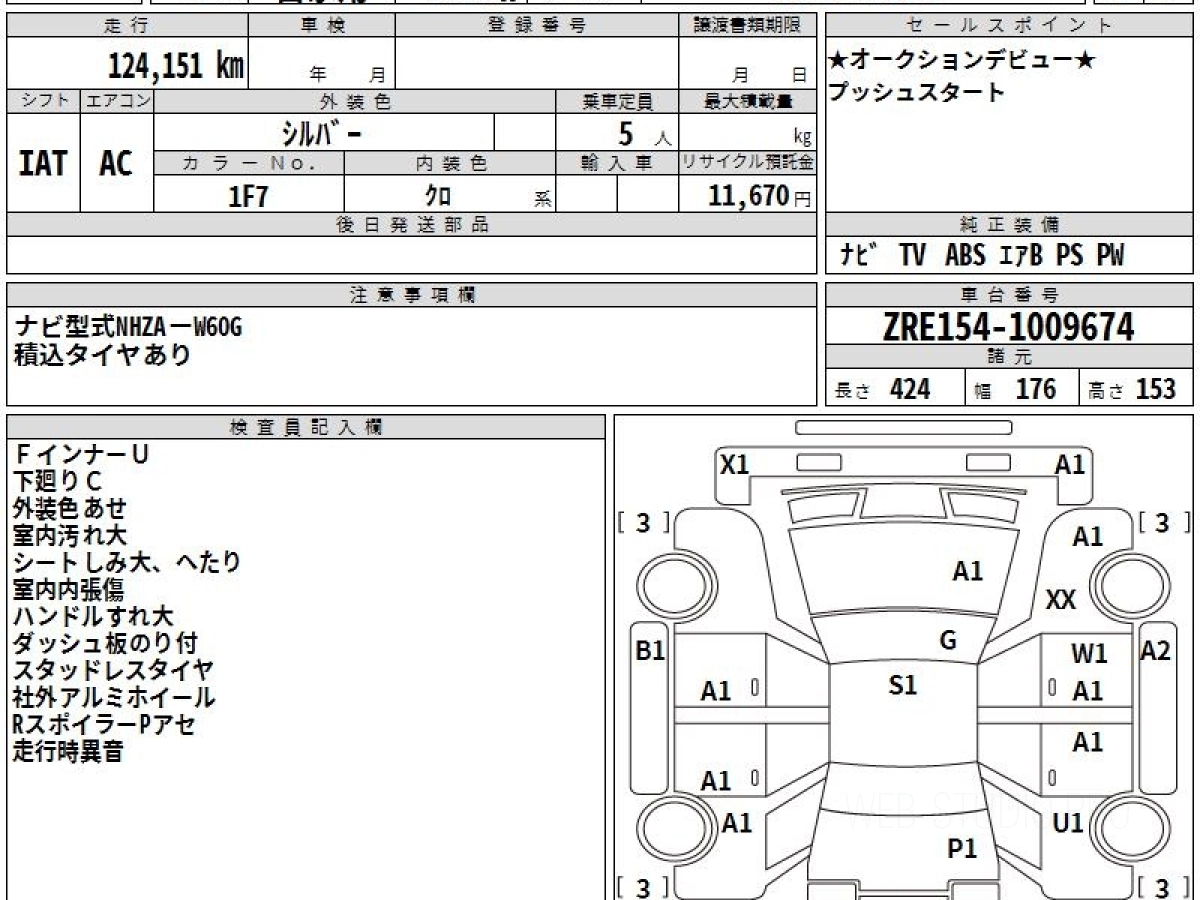Screen dimensions: 1200x900
Task: Select the 検査員記入欄 header
Action: click(x=306, y=427)
